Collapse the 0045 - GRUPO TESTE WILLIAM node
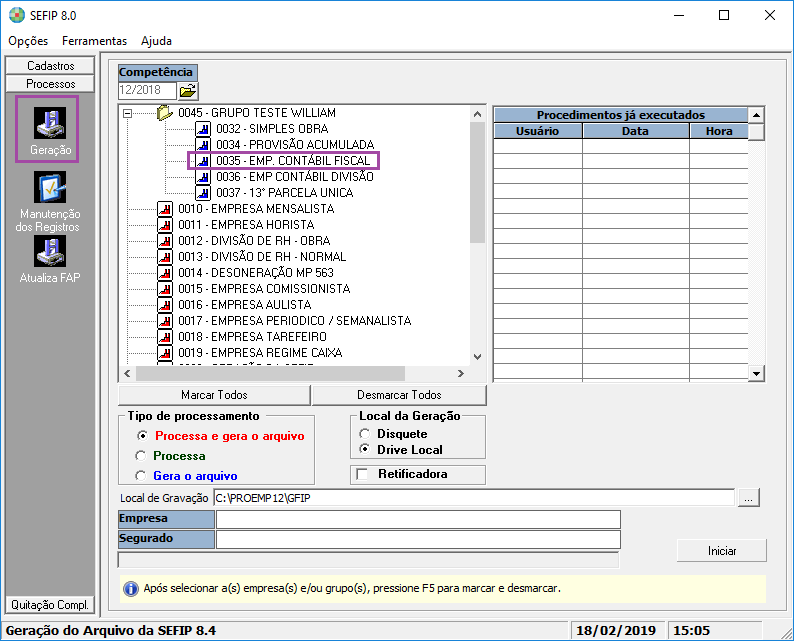This screenshot has height=641, width=794. (128, 113)
